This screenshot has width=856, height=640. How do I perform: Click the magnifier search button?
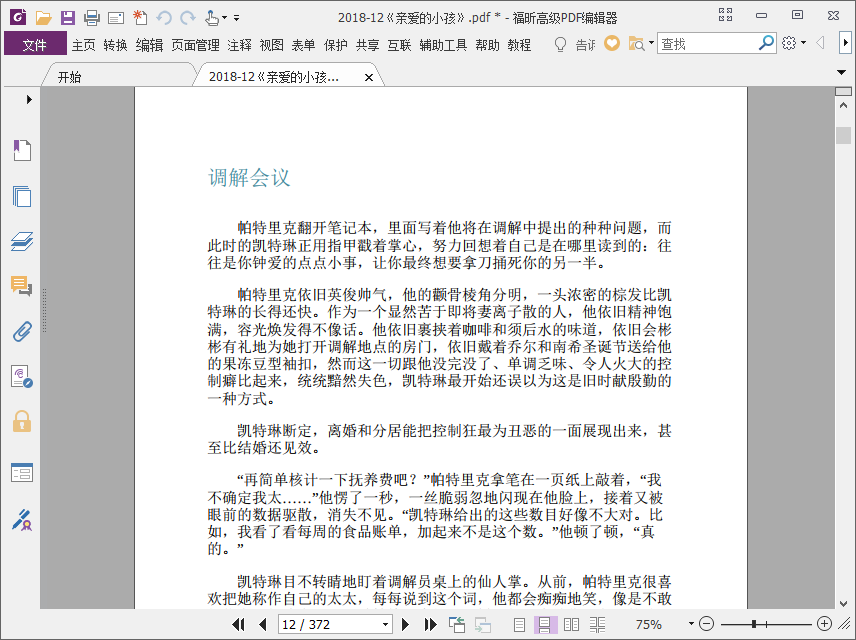pos(766,43)
